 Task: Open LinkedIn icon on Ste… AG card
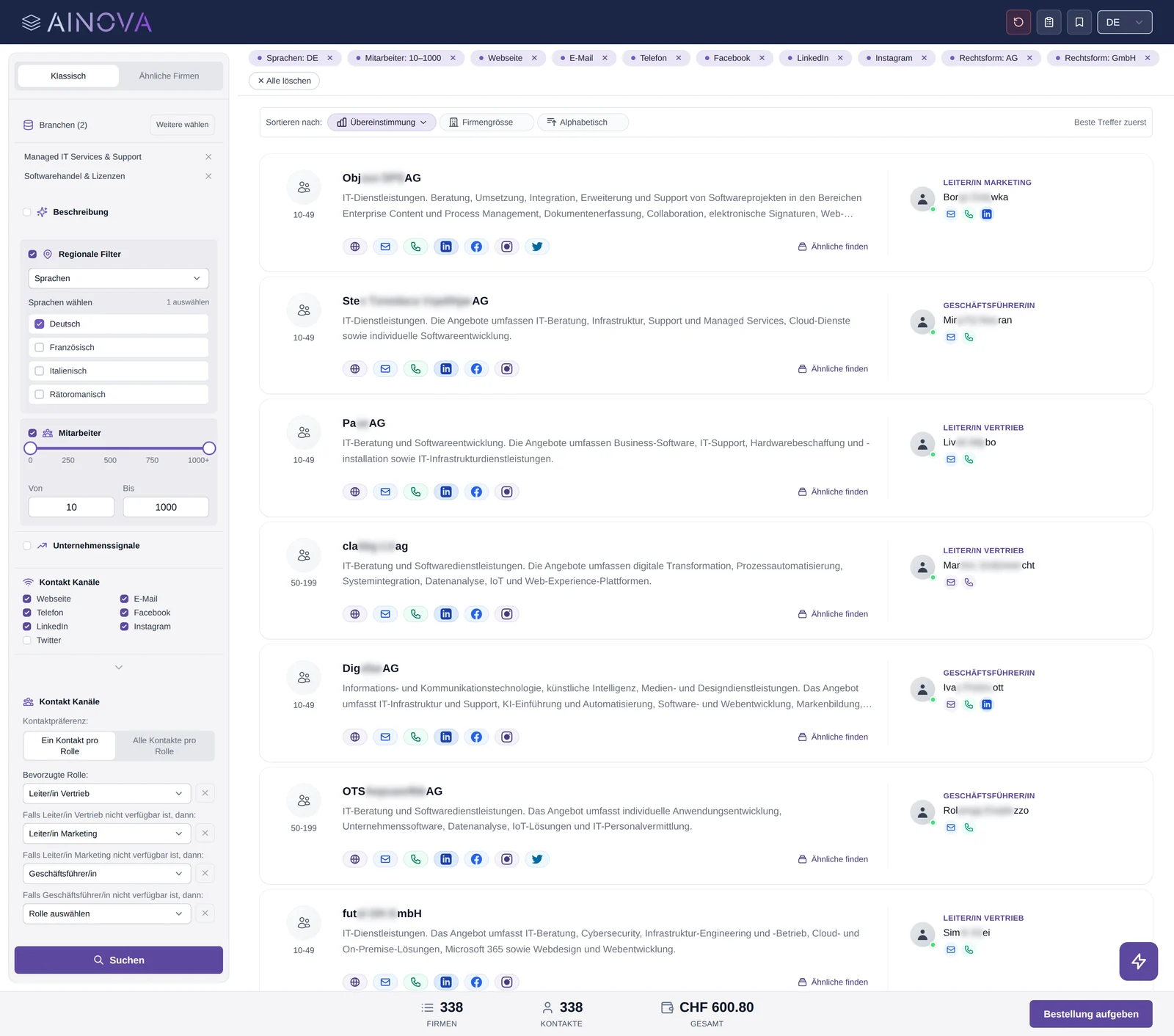click(446, 369)
